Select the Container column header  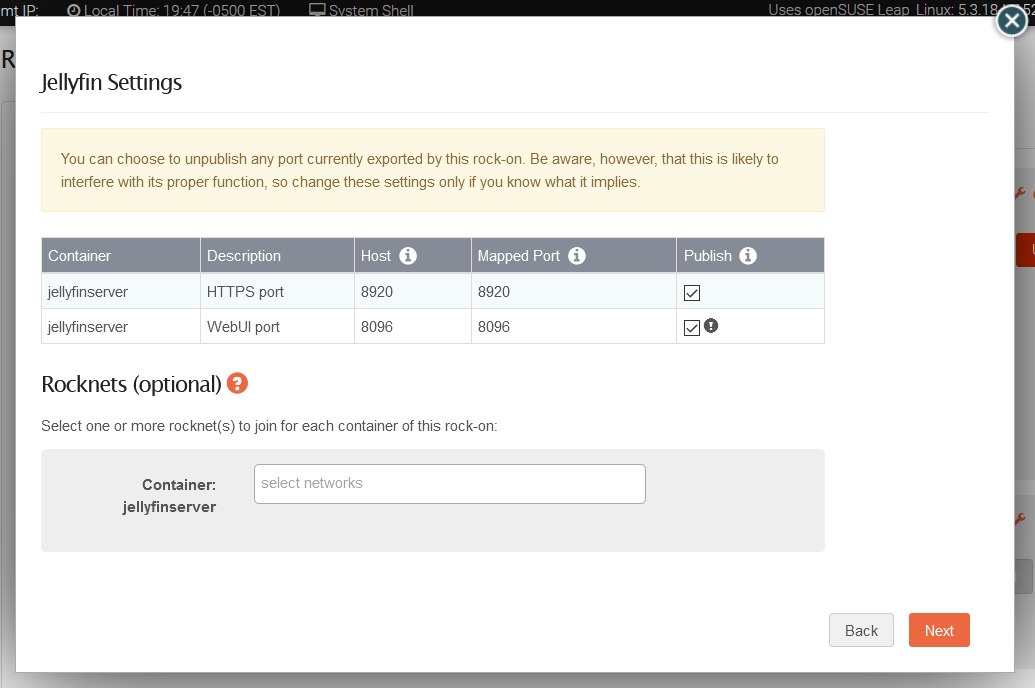tap(121, 256)
